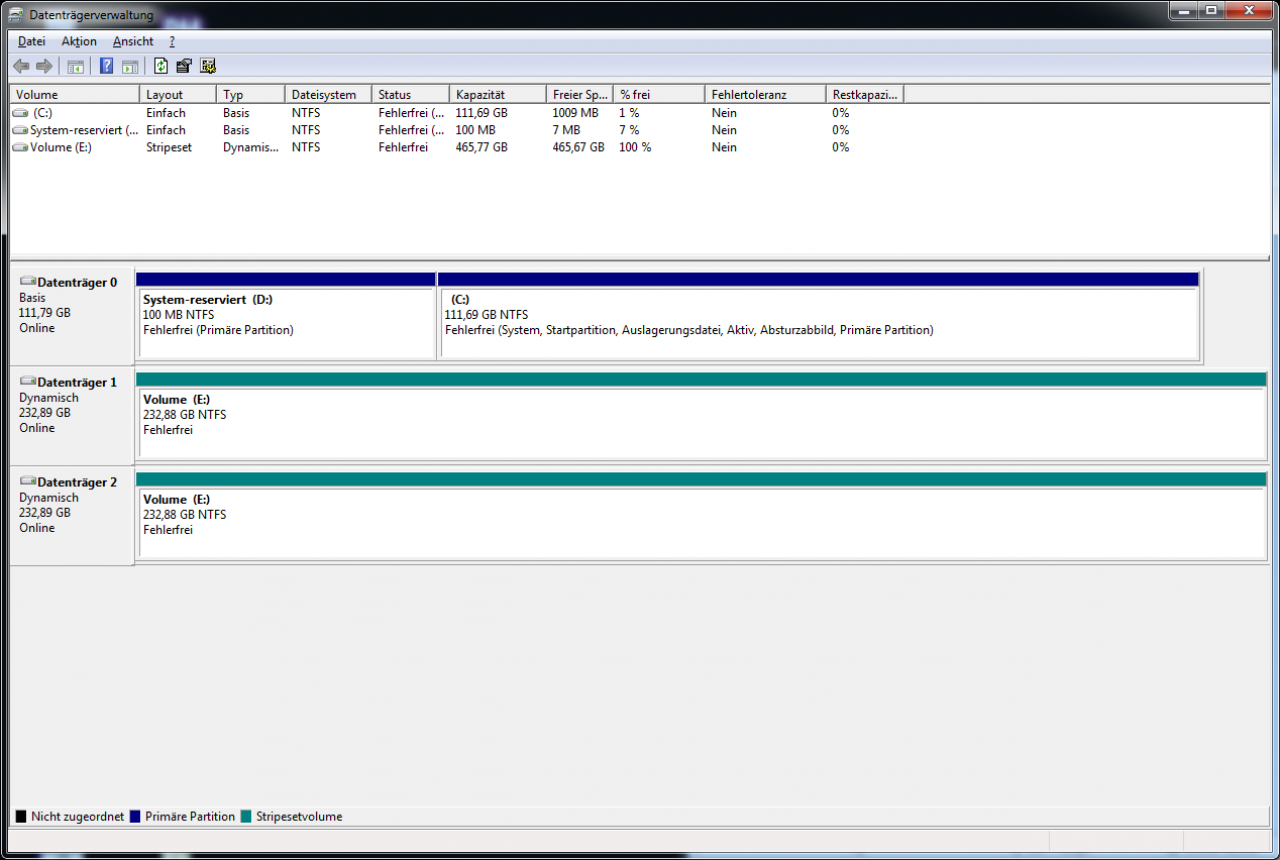The image size is (1280, 860).
Task: Select Volume (E:) block on Datenträger 1
Action: (701, 415)
